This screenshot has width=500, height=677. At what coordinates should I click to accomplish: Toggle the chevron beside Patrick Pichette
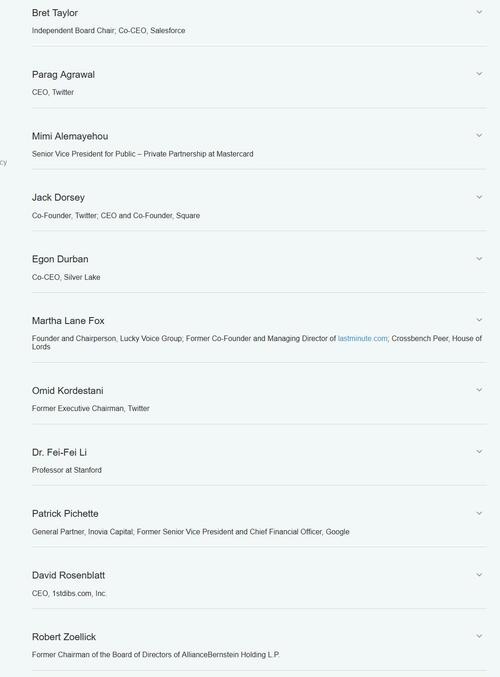coord(479,513)
